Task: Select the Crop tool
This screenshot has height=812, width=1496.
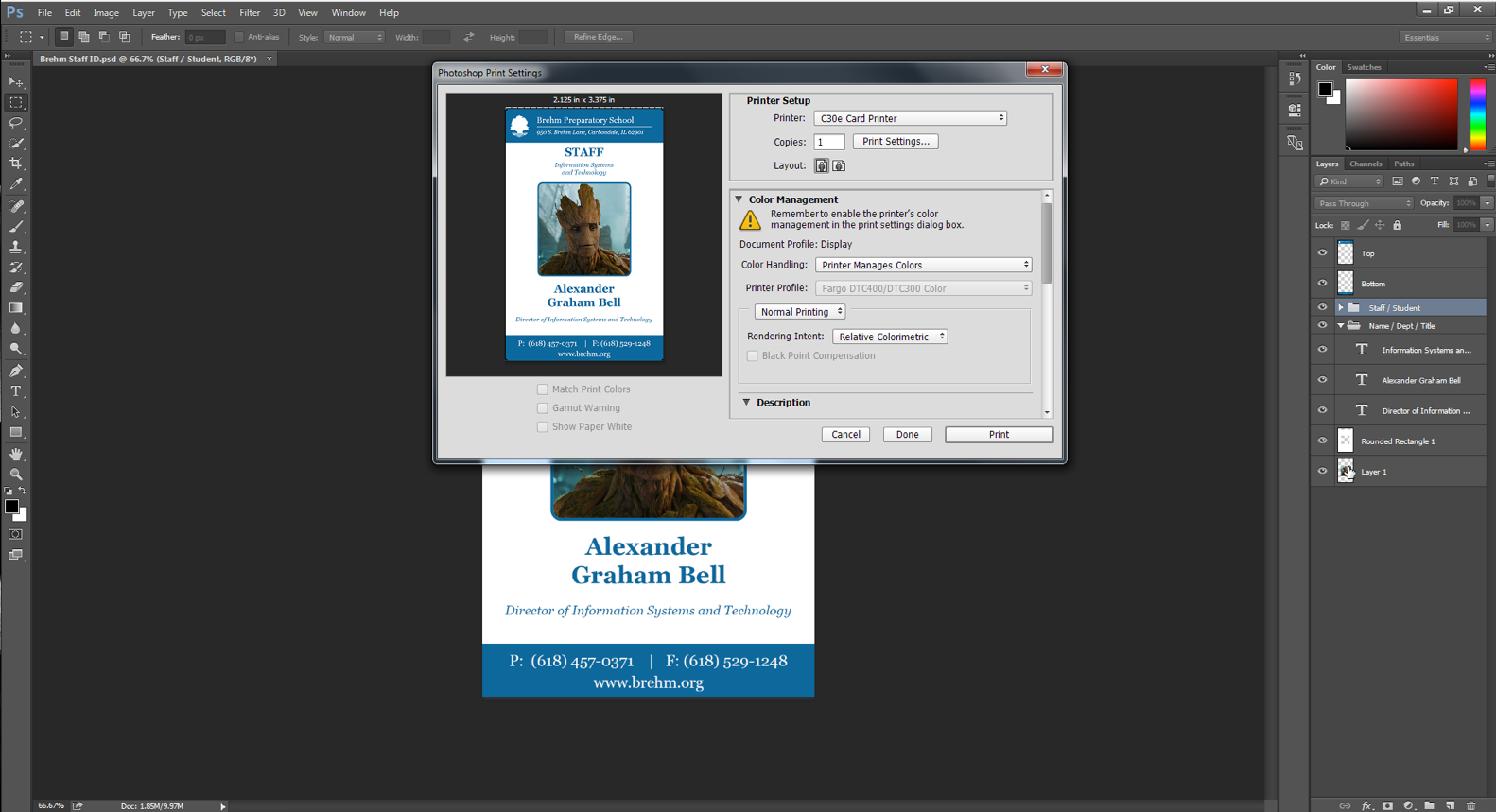Action: tap(16, 164)
